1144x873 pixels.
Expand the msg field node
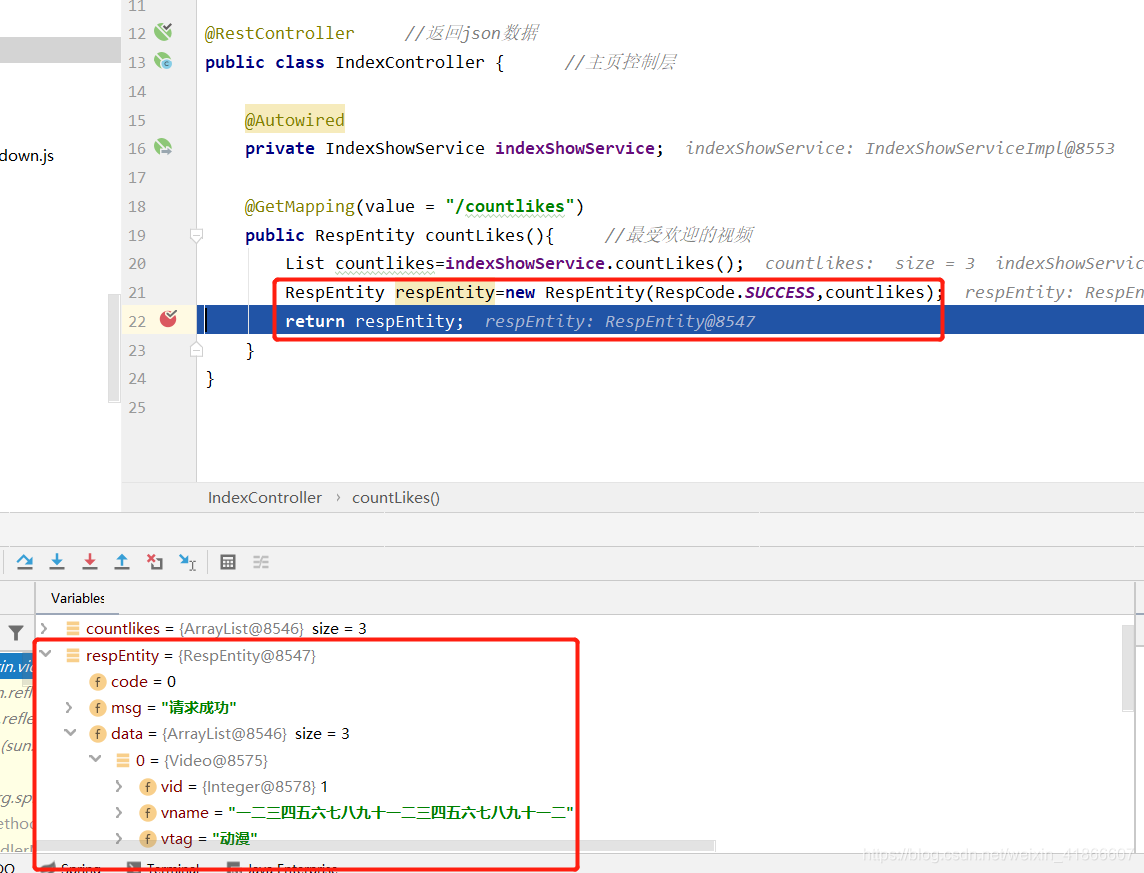(x=69, y=707)
